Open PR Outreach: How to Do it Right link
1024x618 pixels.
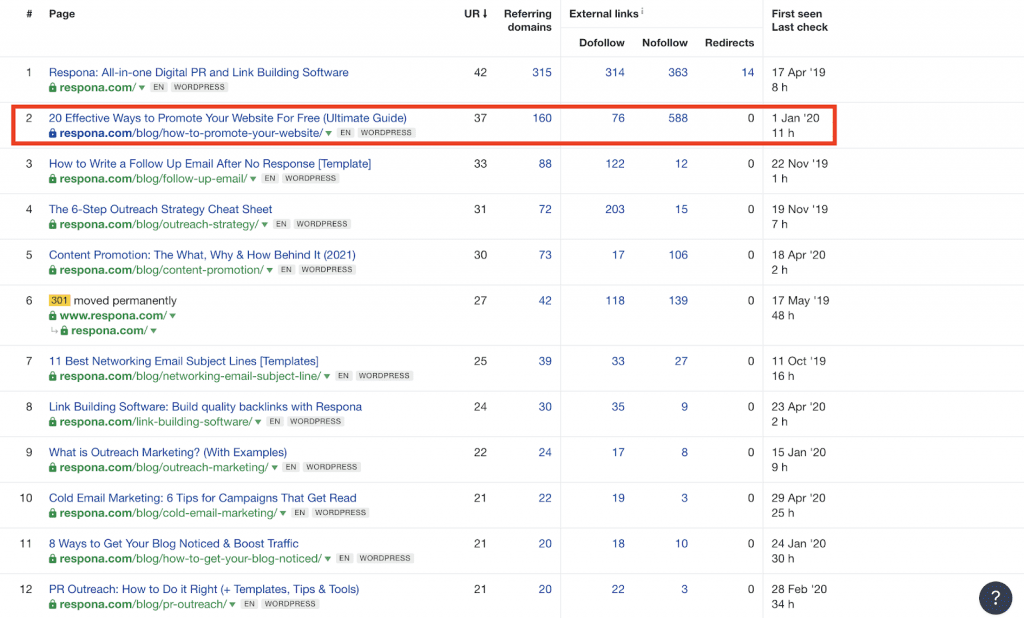pyautogui.click(x=204, y=590)
